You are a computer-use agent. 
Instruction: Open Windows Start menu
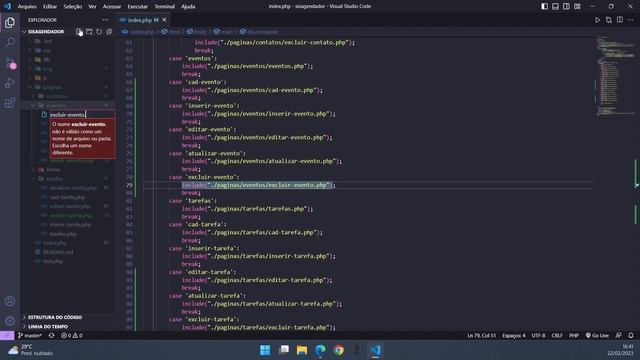coord(265,350)
